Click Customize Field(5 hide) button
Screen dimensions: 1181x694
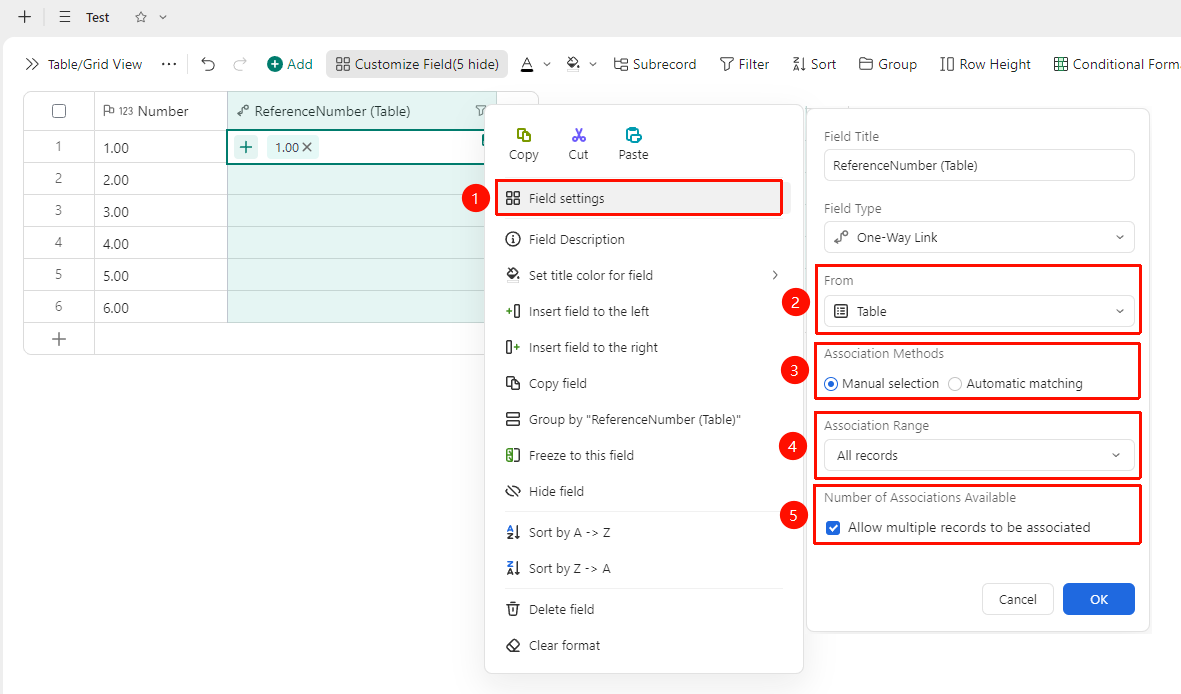click(x=417, y=64)
